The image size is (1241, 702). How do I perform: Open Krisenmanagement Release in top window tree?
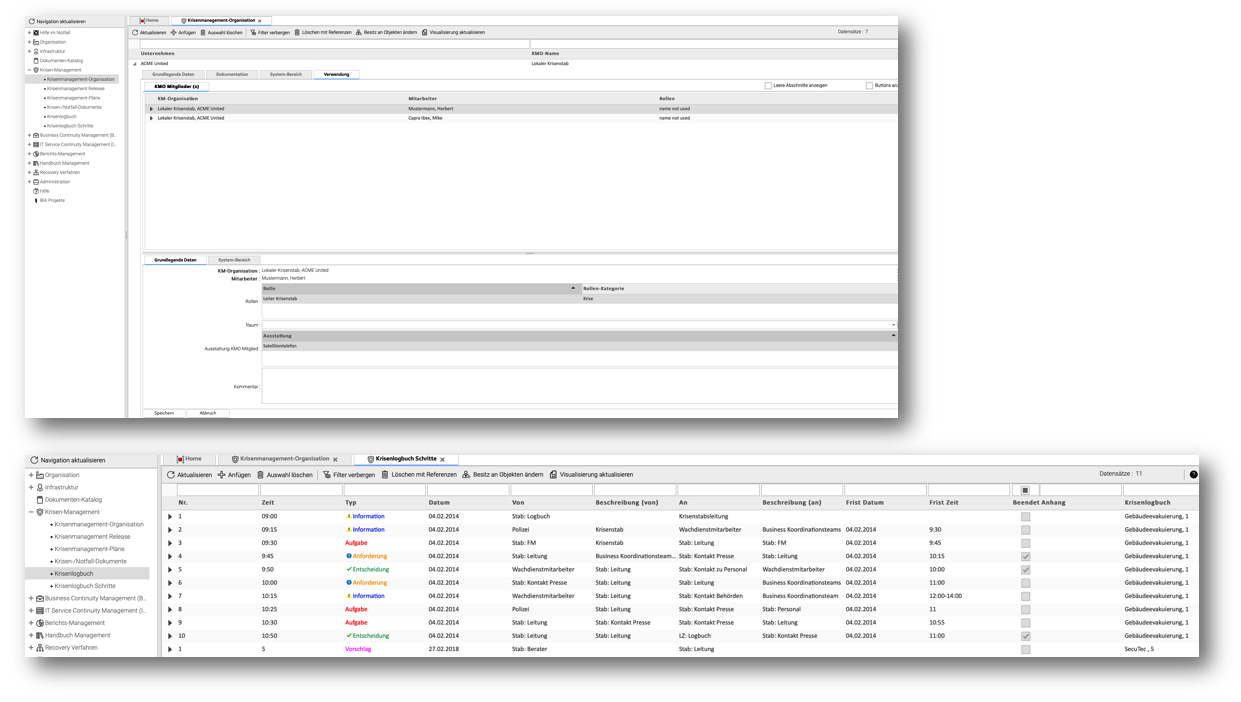[x=75, y=88]
